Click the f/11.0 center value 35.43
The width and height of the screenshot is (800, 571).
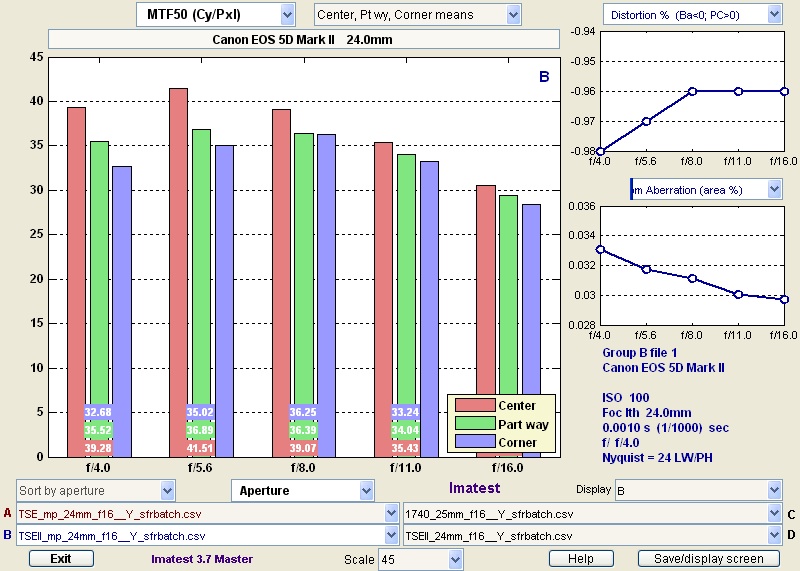tap(405, 448)
